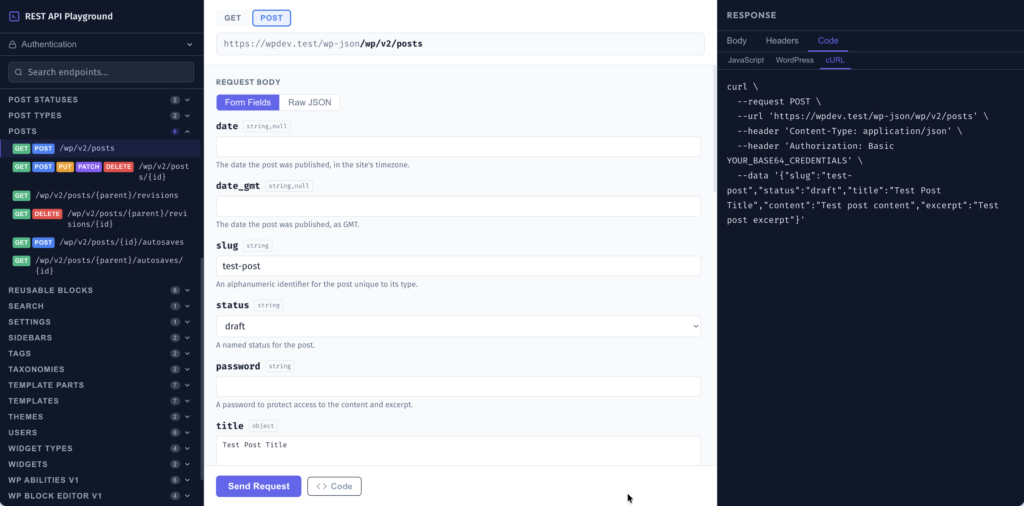
Task: Click the Authentication lock icon
Action: (12, 44)
